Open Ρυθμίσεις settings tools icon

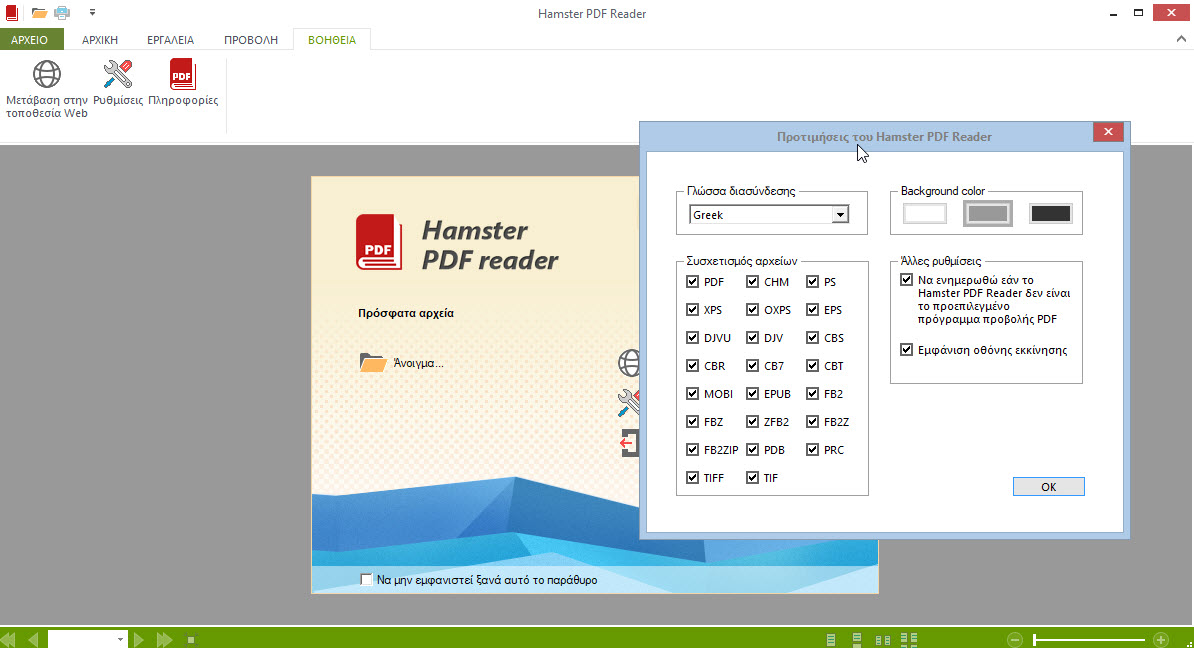click(118, 75)
